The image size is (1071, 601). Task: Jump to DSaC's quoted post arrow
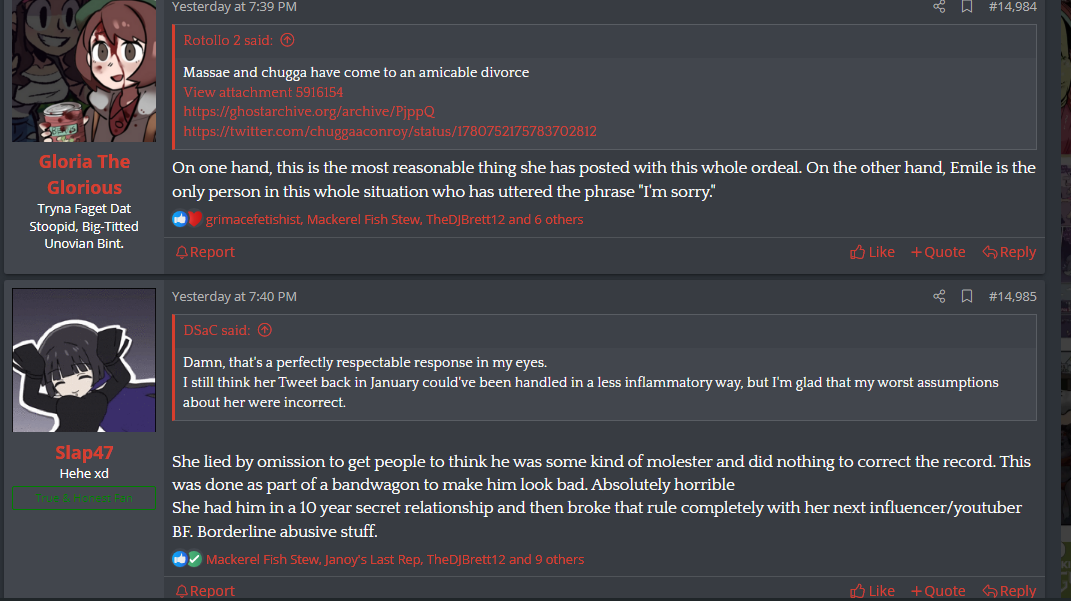tap(265, 330)
